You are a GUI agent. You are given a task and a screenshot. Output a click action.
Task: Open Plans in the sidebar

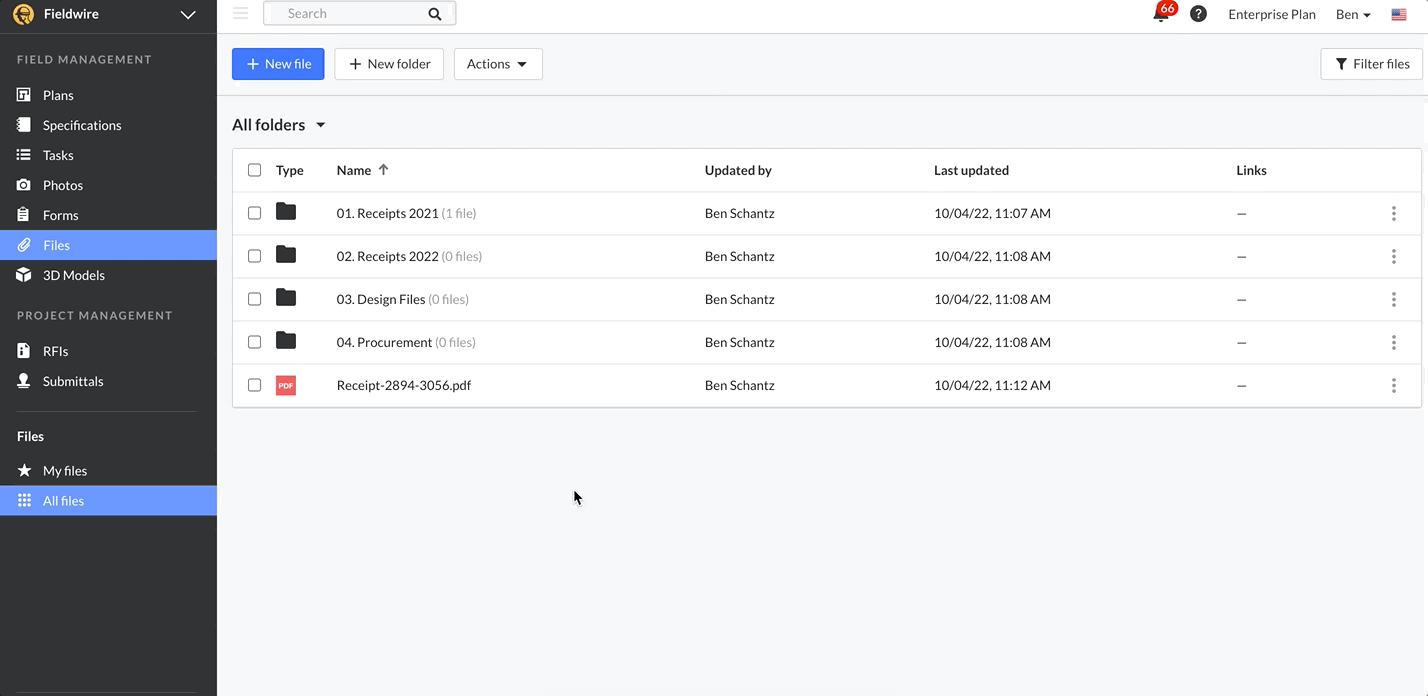[58, 95]
